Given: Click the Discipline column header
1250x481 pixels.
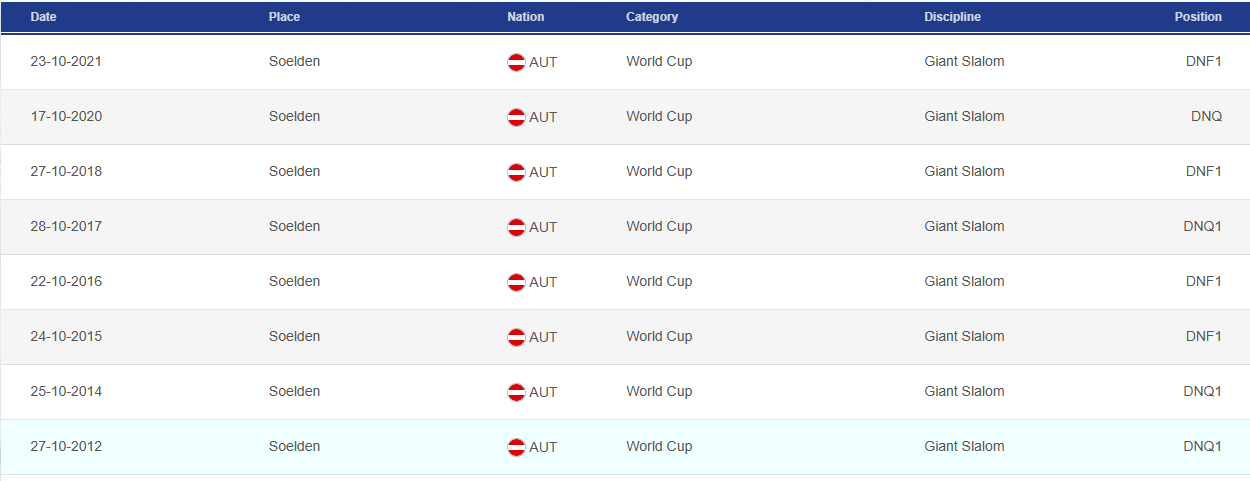Looking at the screenshot, I should [x=952, y=17].
